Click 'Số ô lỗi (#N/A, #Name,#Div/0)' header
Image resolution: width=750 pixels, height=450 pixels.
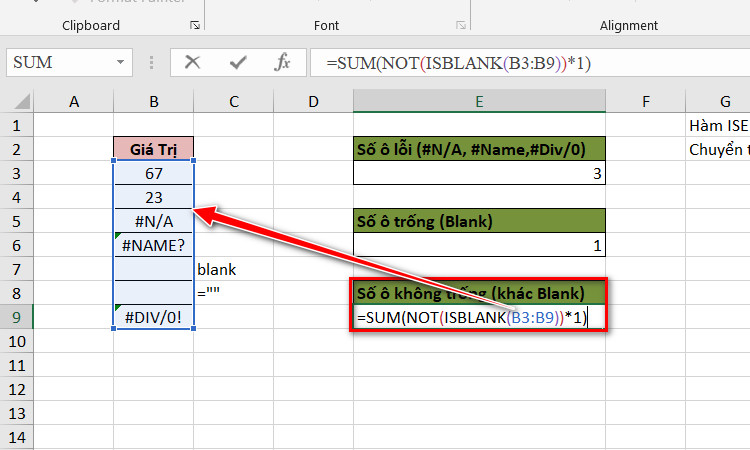[479, 149]
